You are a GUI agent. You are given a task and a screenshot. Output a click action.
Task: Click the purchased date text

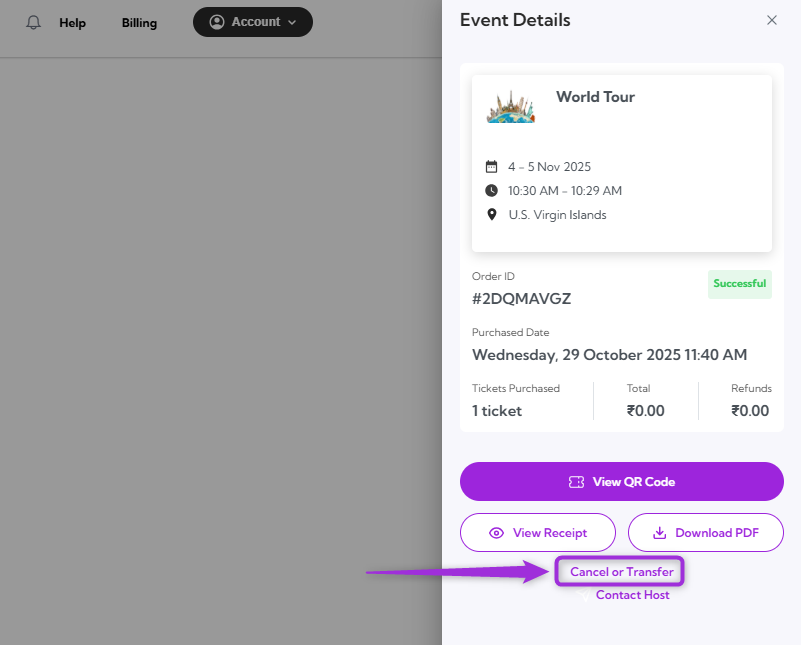coord(609,355)
